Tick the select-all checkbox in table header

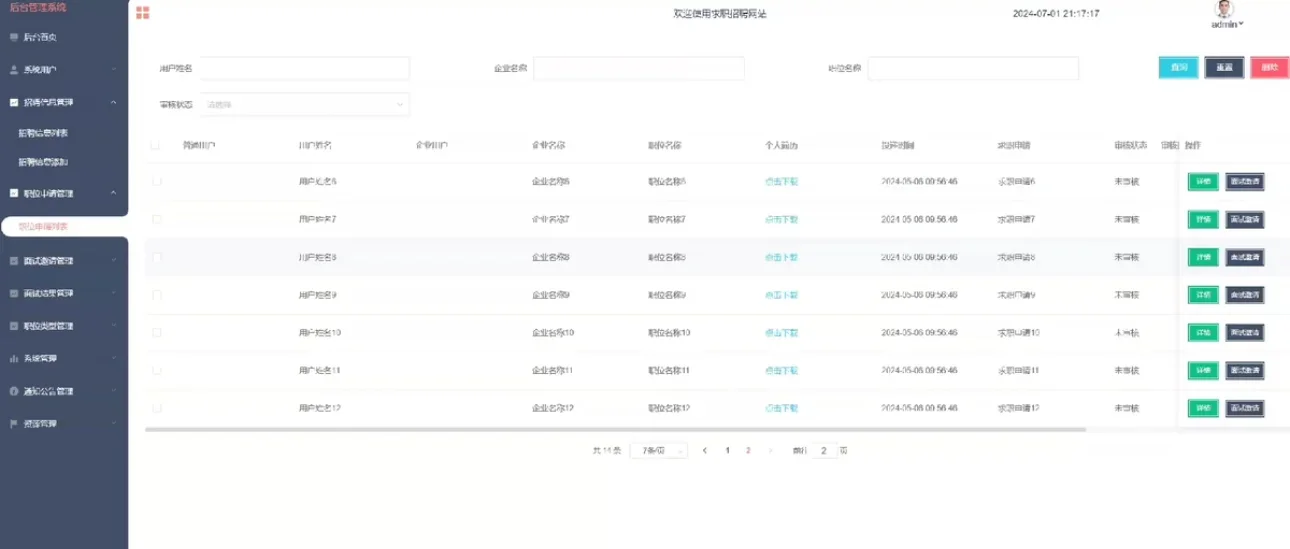pos(156,145)
